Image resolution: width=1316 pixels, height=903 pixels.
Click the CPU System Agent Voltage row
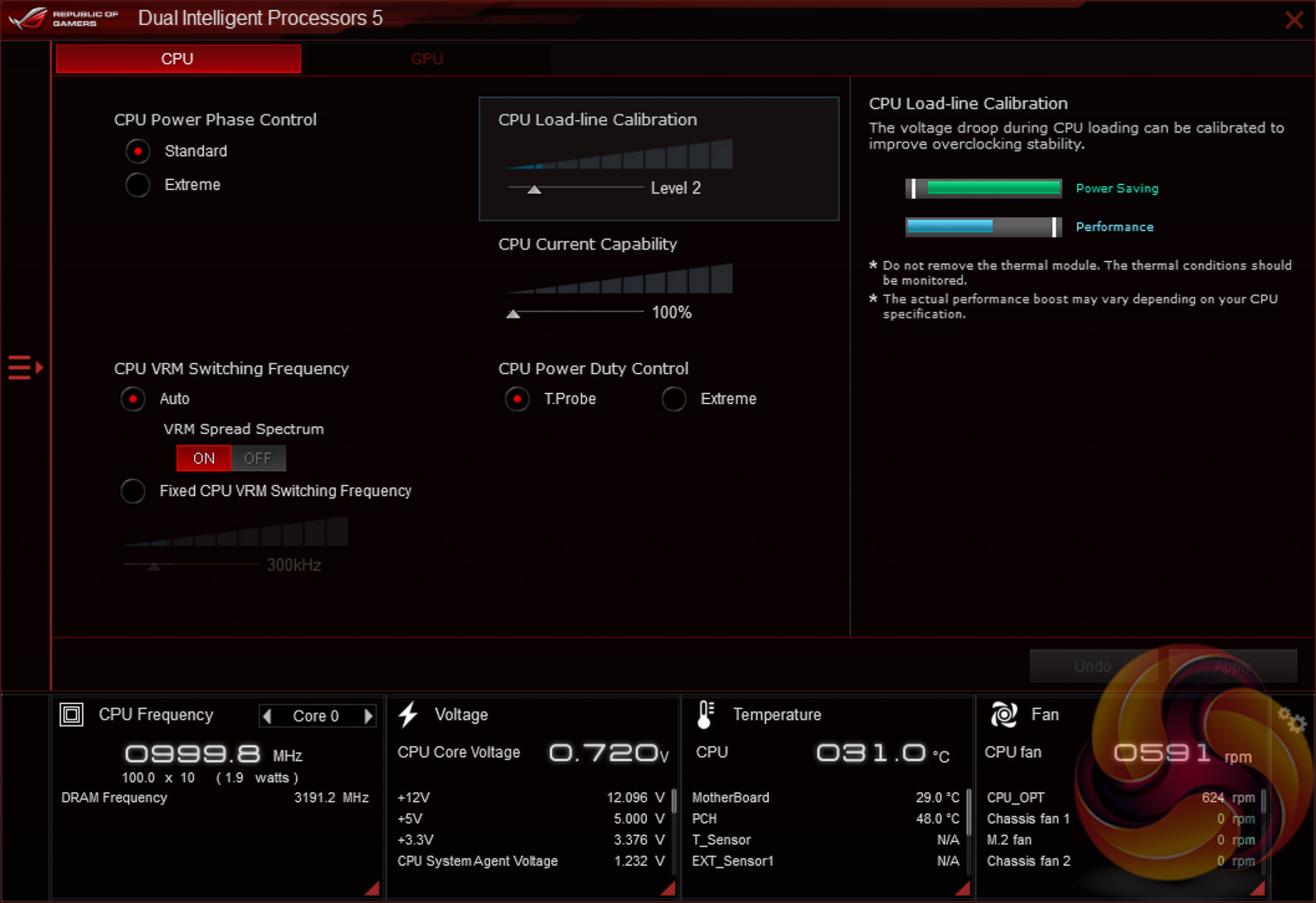tap(531, 862)
